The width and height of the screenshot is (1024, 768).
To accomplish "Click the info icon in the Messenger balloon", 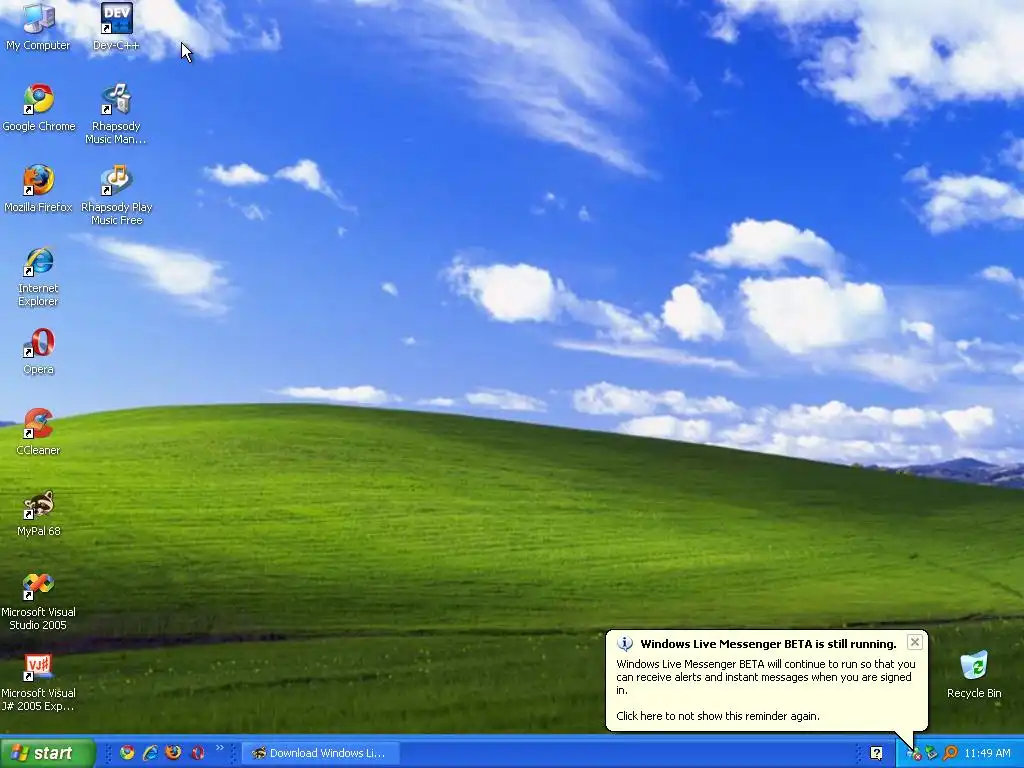I will coord(625,644).
